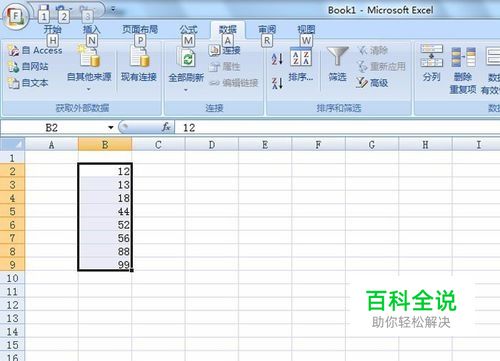The image size is (500, 361).
Task: Click cell containing 52
Action: (105, 225)
